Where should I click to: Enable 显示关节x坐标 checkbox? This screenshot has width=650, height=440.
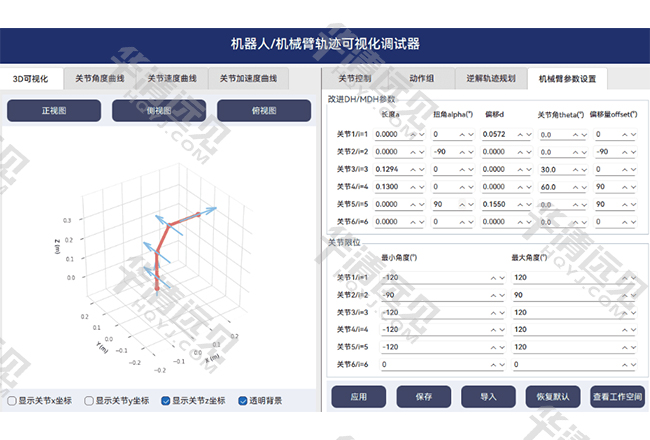[x=12, y=401]
